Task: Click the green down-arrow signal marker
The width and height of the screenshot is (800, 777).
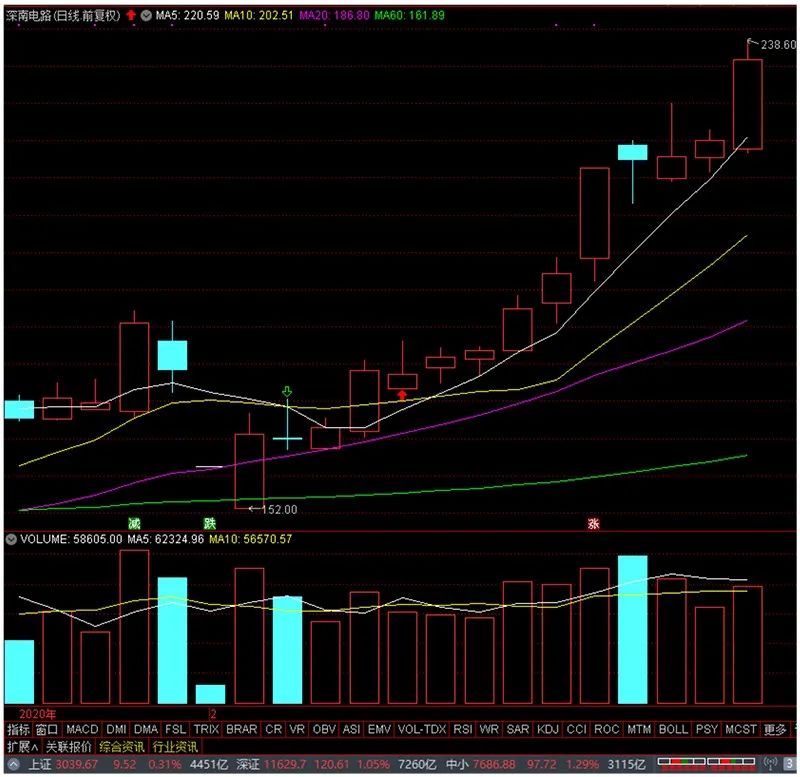Action: [x=287, y=392]
